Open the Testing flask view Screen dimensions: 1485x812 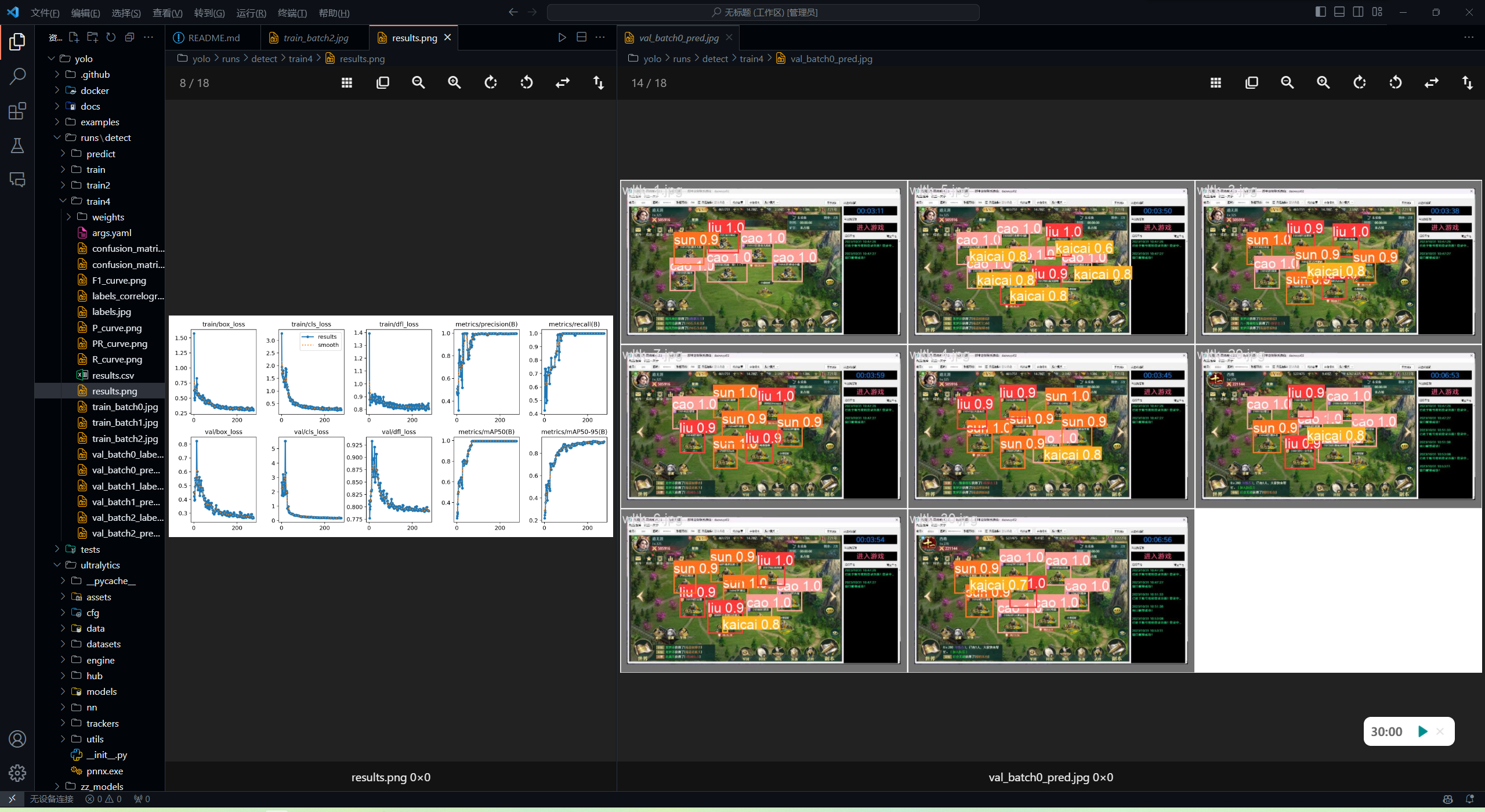tap(17, 146)
